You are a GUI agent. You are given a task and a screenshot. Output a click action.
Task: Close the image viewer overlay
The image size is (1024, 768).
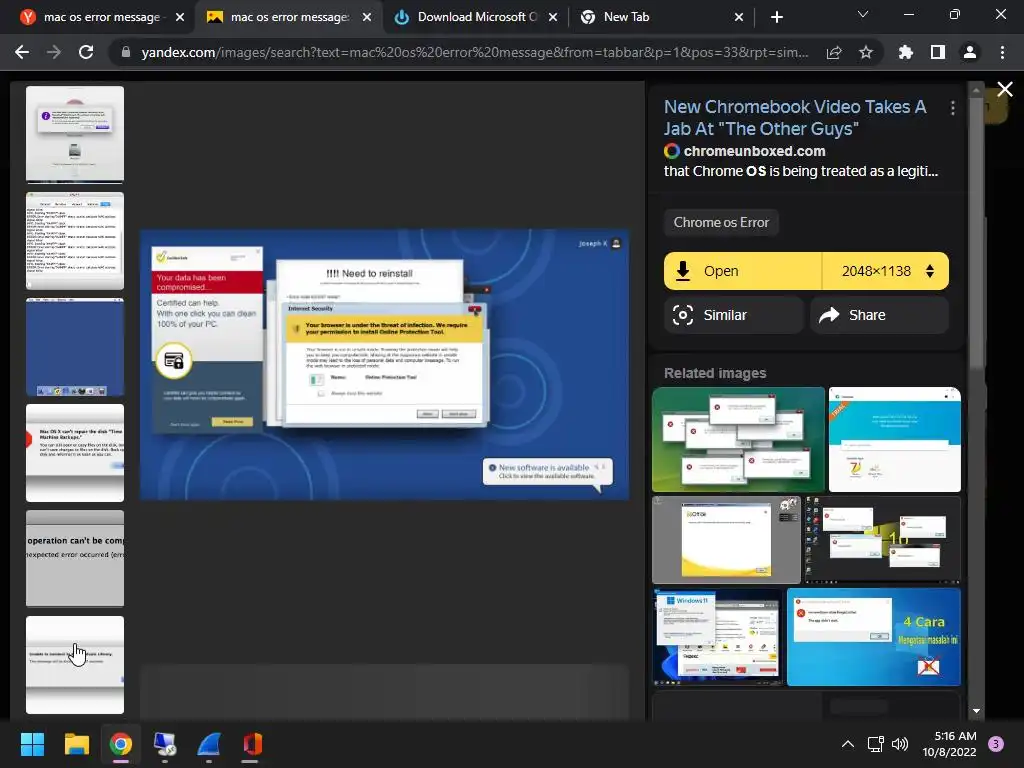coord(1005,89)
